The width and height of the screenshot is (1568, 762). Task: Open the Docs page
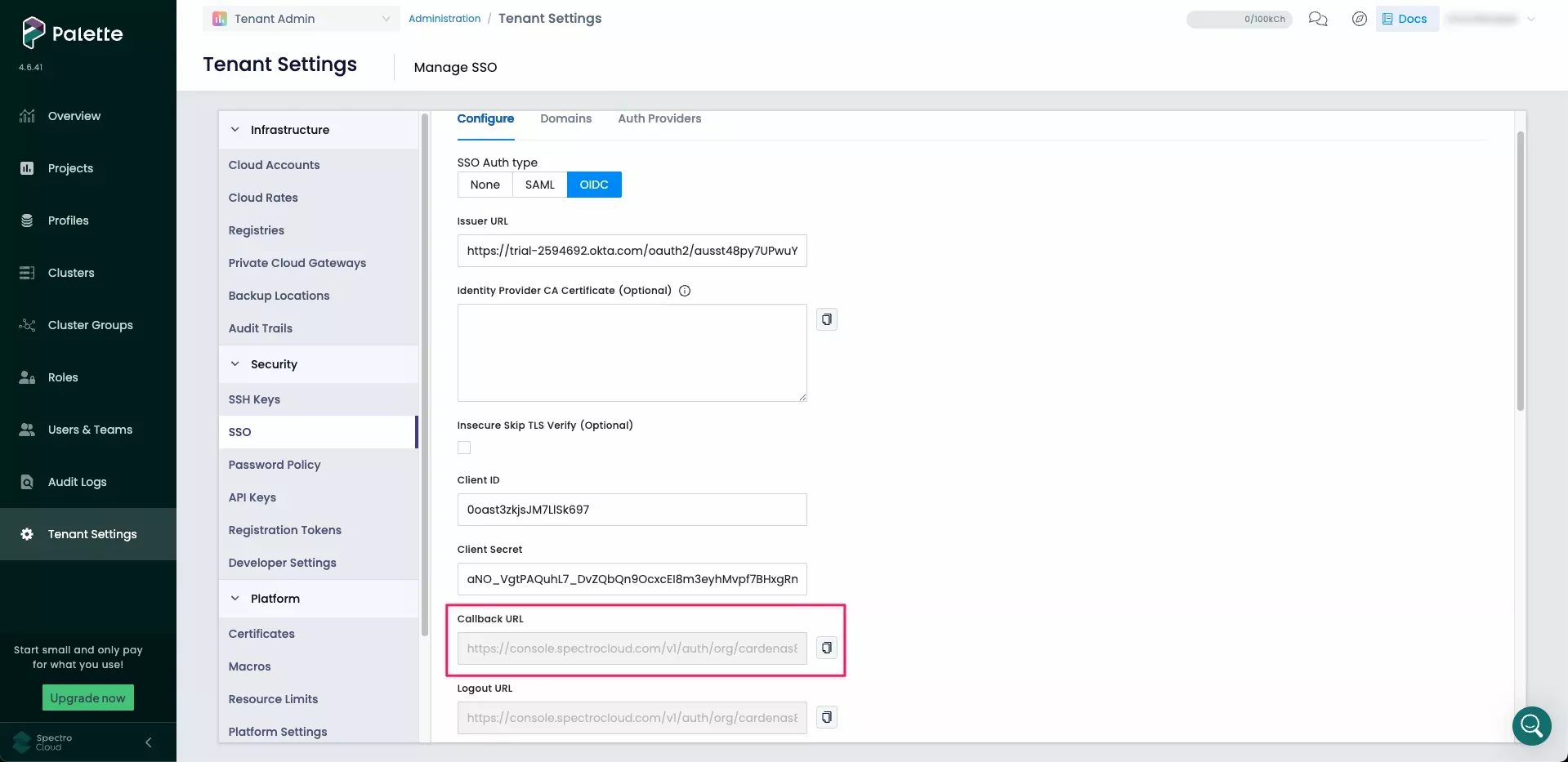point(1405,18)
